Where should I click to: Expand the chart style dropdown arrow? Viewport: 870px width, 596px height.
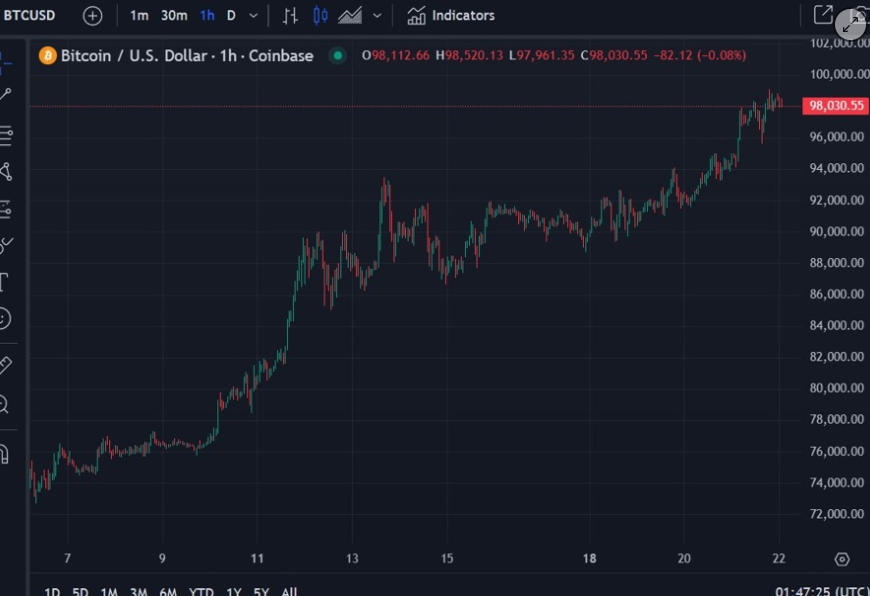(377, 16)
